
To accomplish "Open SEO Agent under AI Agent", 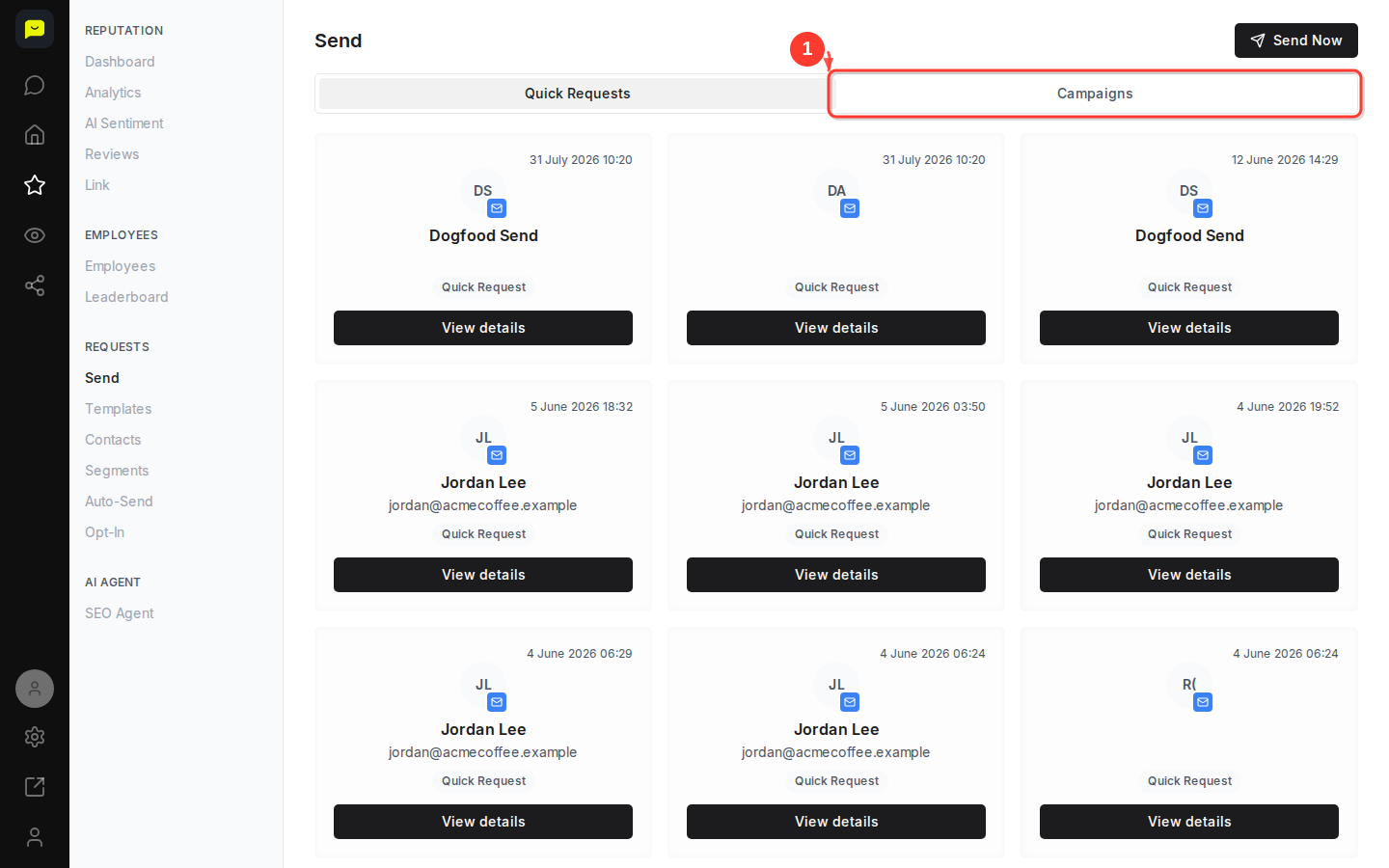I will coord(120,613).
